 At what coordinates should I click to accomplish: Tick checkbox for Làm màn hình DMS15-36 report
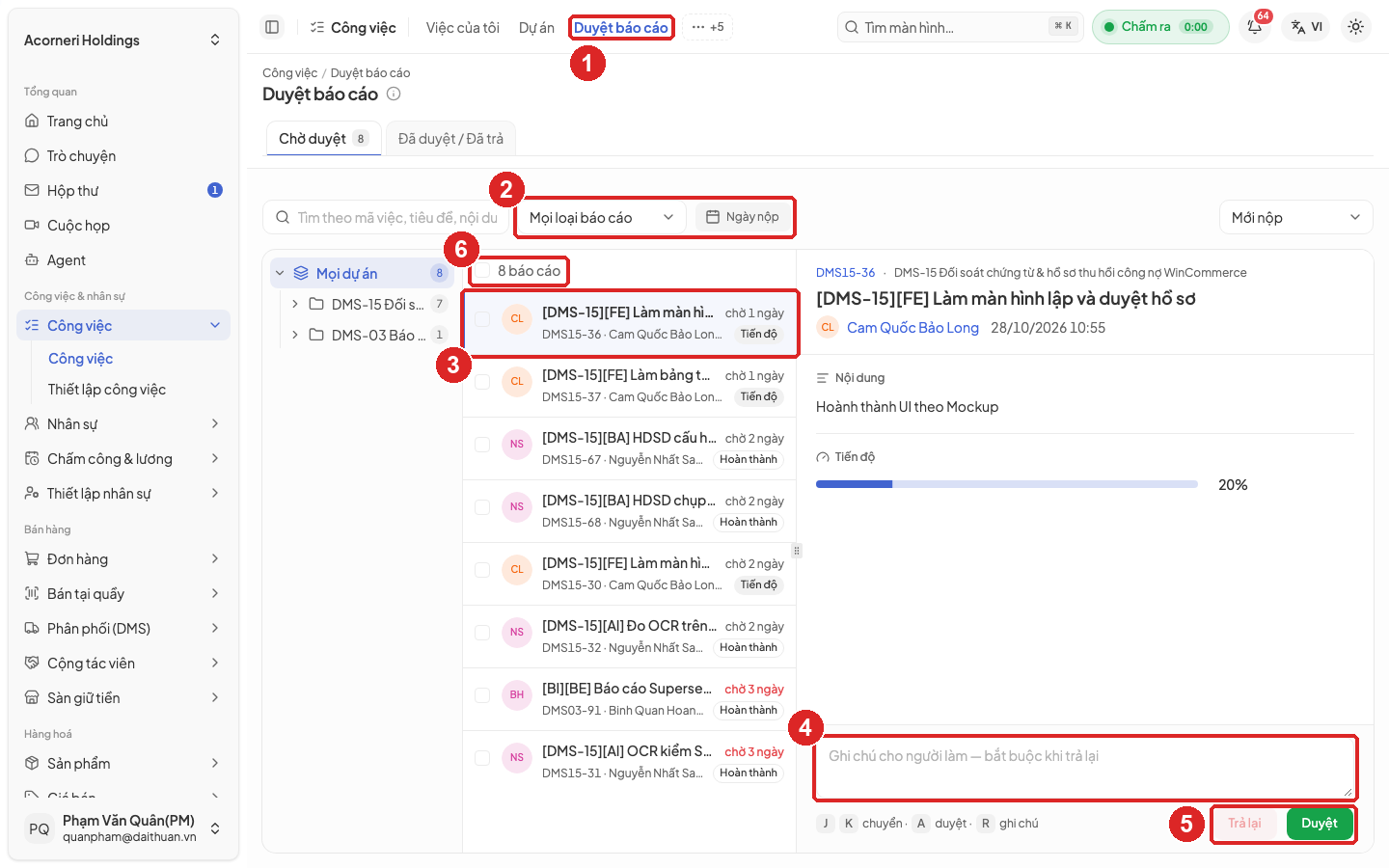point(482,319)
